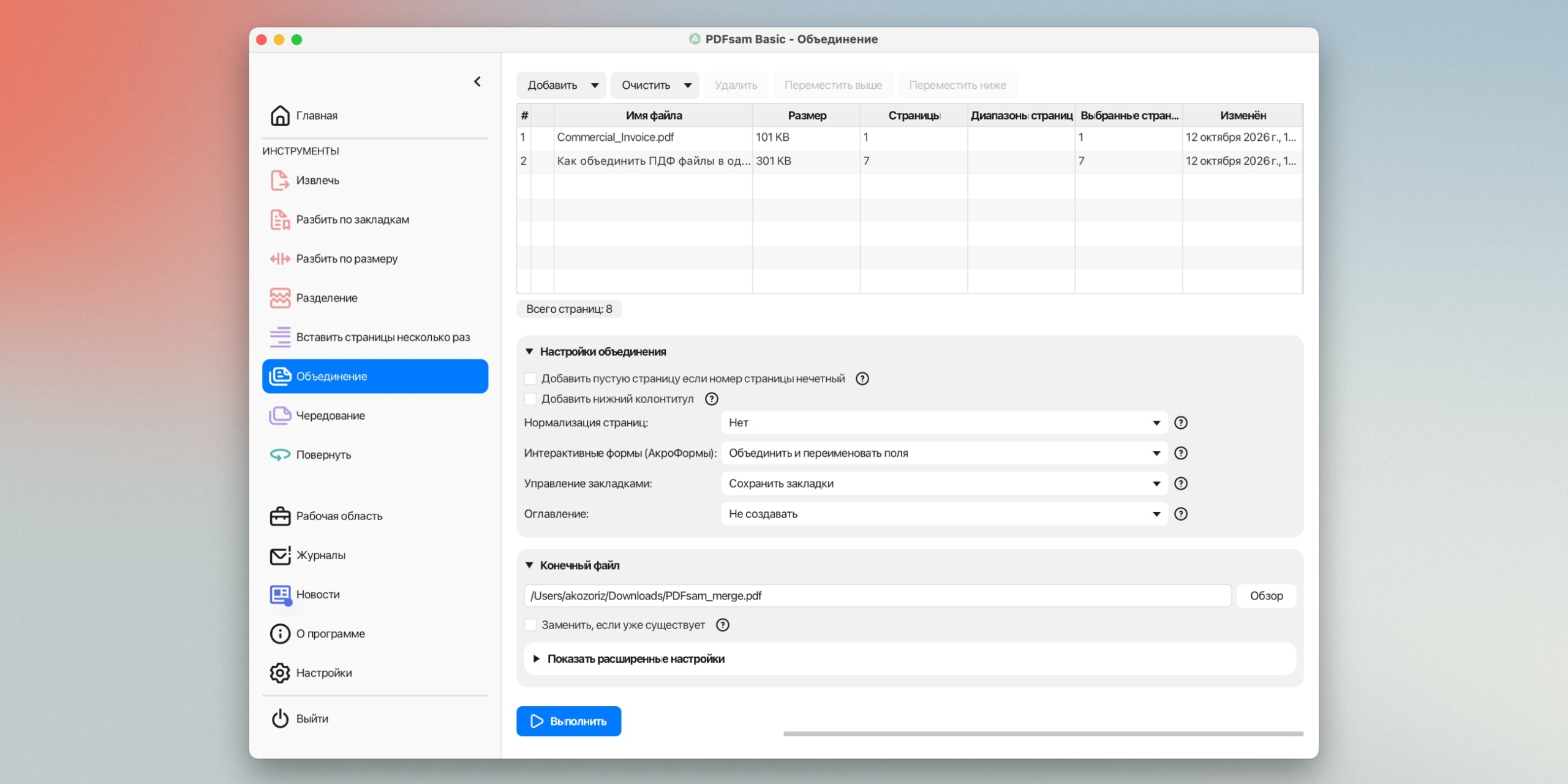
Task: Collapse the Конечный файл section
Action: pyautogui.click(x=529, y=565)
